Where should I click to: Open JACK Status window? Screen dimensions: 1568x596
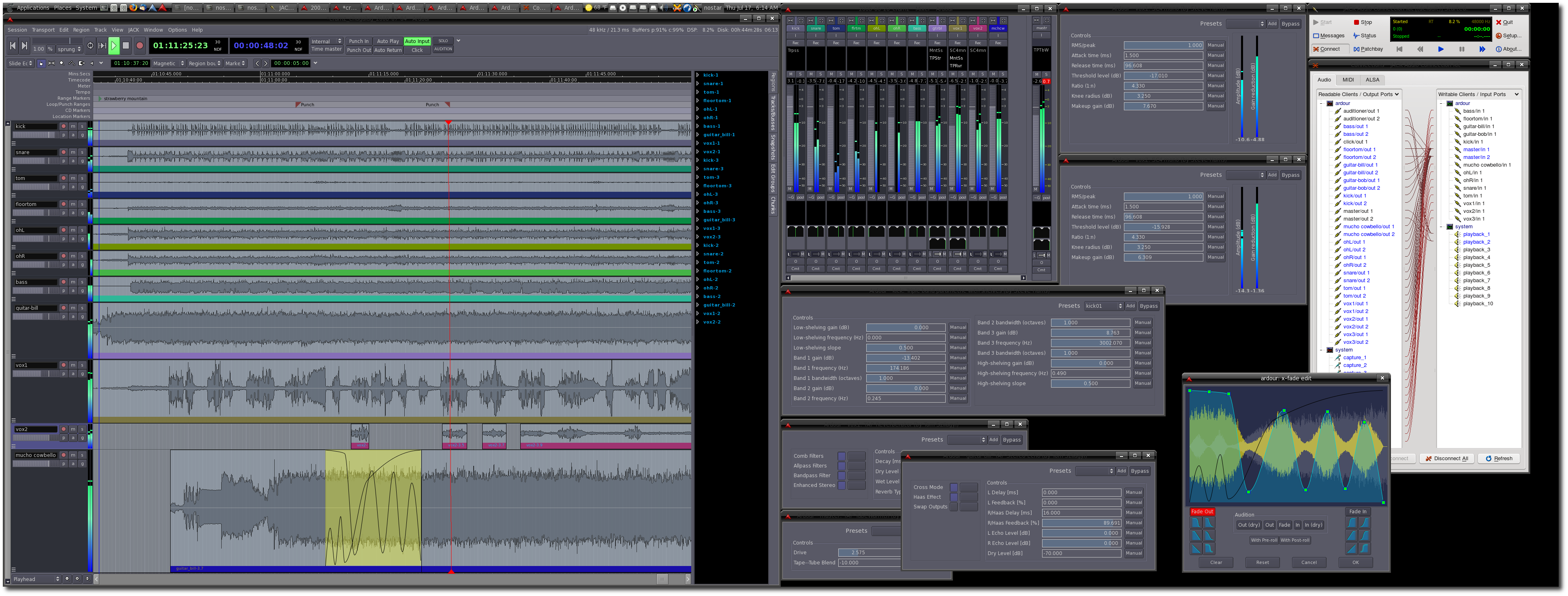pos(1364,35)
